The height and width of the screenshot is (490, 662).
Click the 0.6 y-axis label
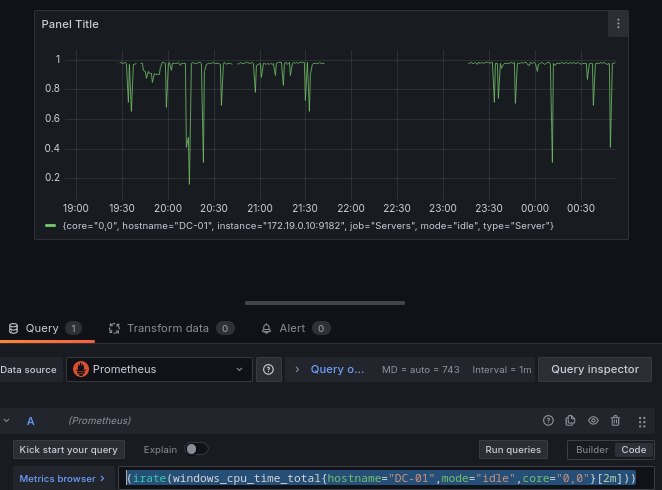[x=52, y=118]
